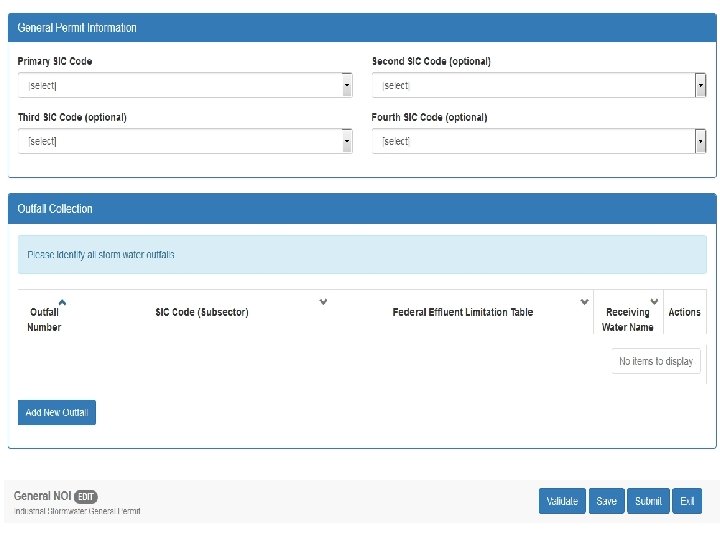Click Outfall Number column header
Viewport: 720px width, 540px height.
(44, 319)
